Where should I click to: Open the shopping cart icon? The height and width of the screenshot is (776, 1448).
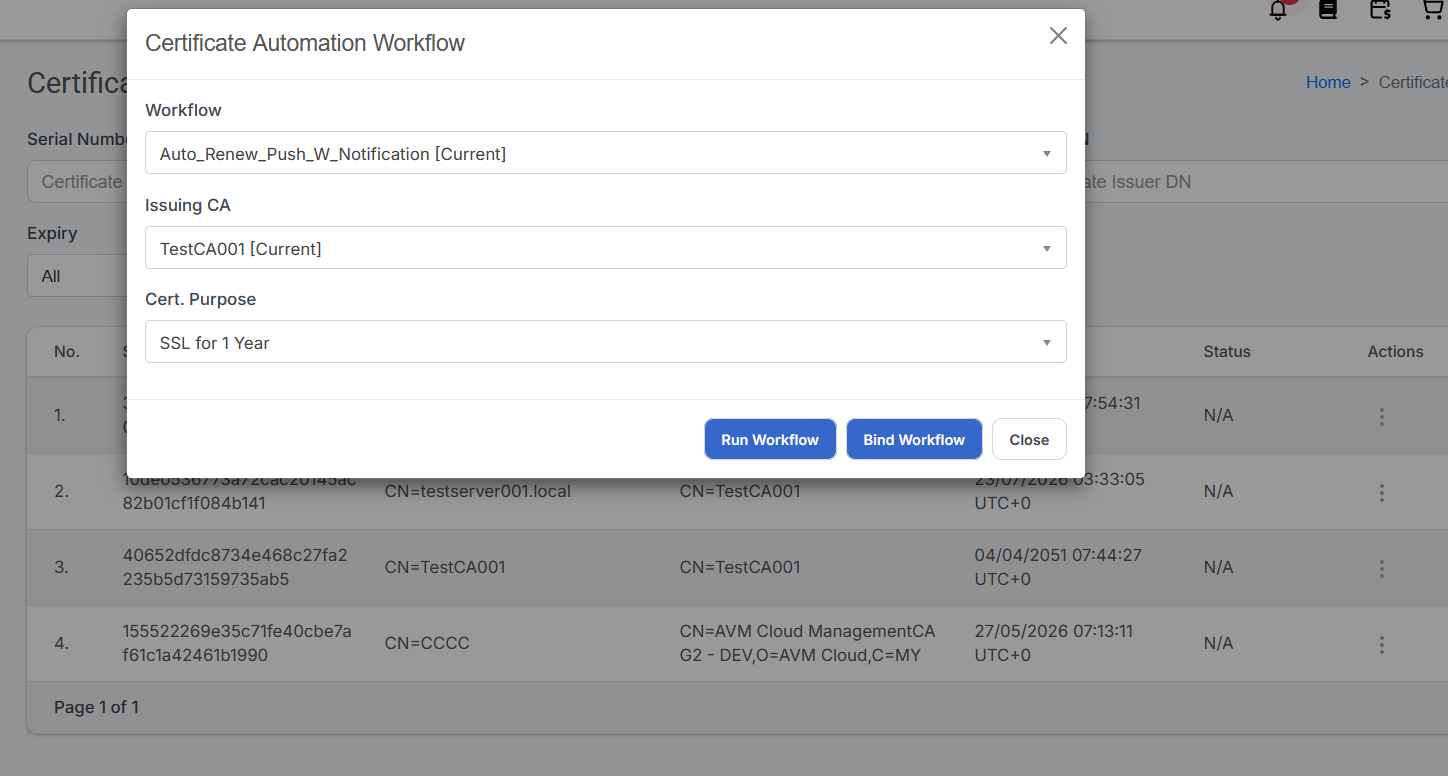(x=1433, y=10)
